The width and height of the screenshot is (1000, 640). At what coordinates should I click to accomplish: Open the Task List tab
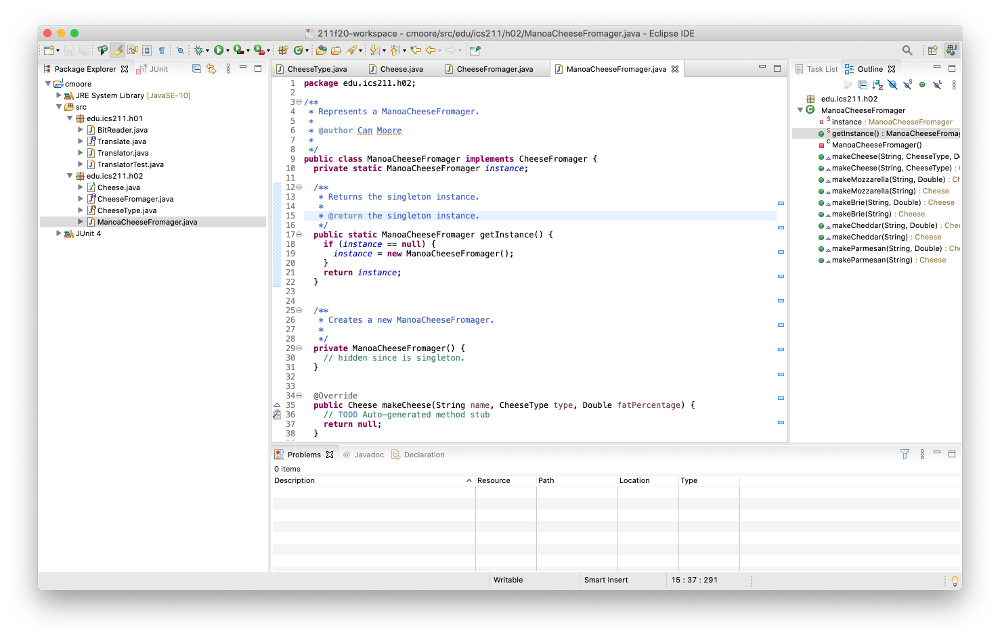click(816, 69)
